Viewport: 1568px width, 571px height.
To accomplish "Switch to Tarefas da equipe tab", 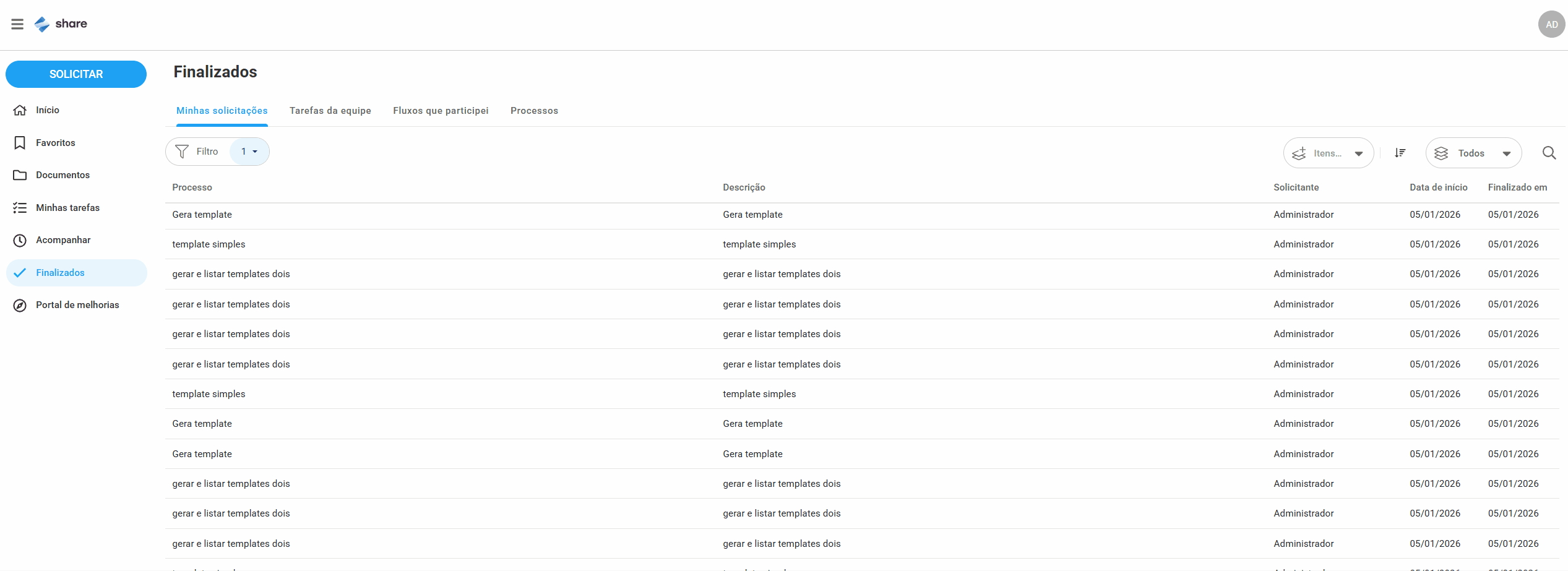I will coord(330,111).
